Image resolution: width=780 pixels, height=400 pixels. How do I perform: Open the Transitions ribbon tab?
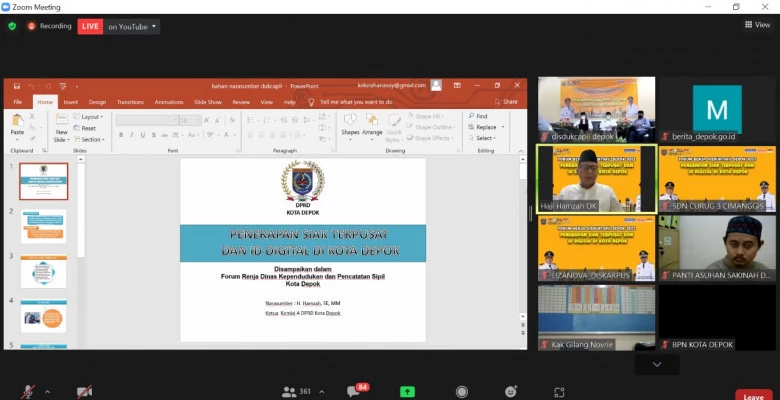[130, 101]
